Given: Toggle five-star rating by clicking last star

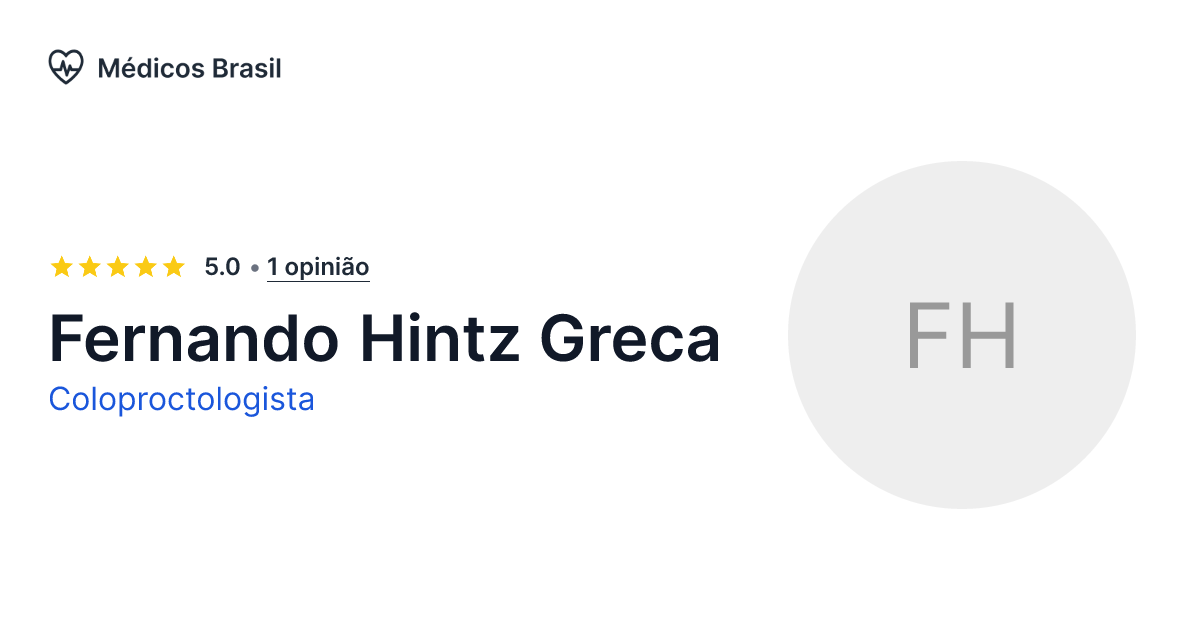Looking at the screenshot, I should (174, 267).
